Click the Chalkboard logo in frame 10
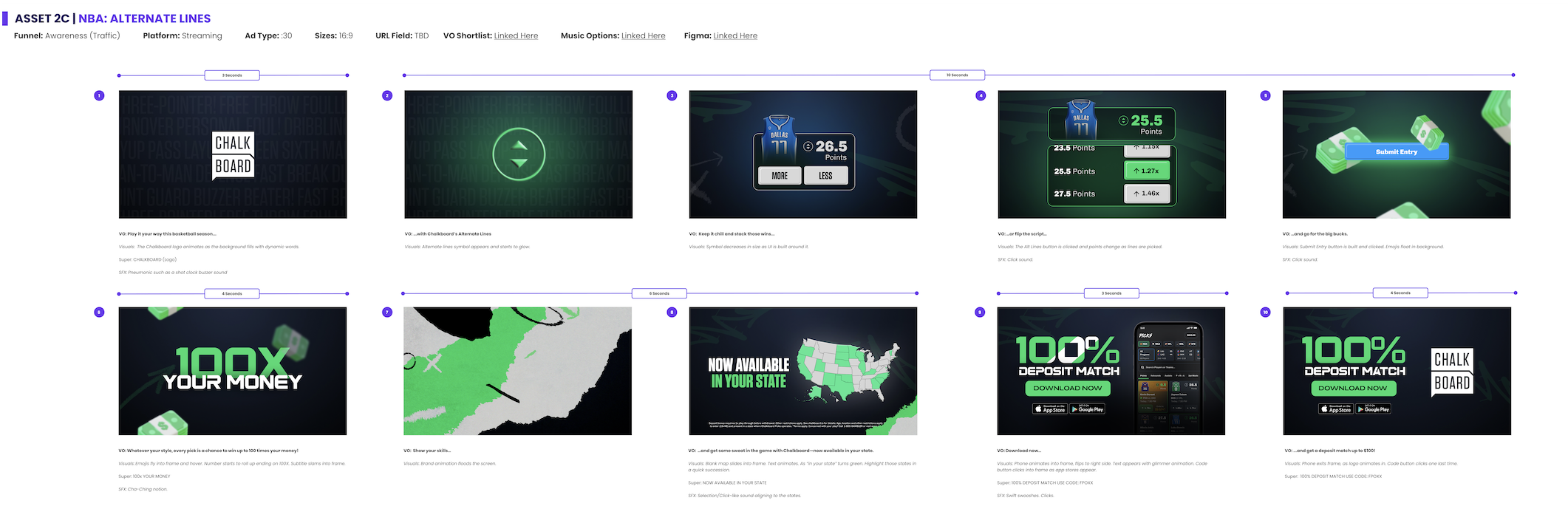This screenshot has height=526, width=1568. 1452,372
